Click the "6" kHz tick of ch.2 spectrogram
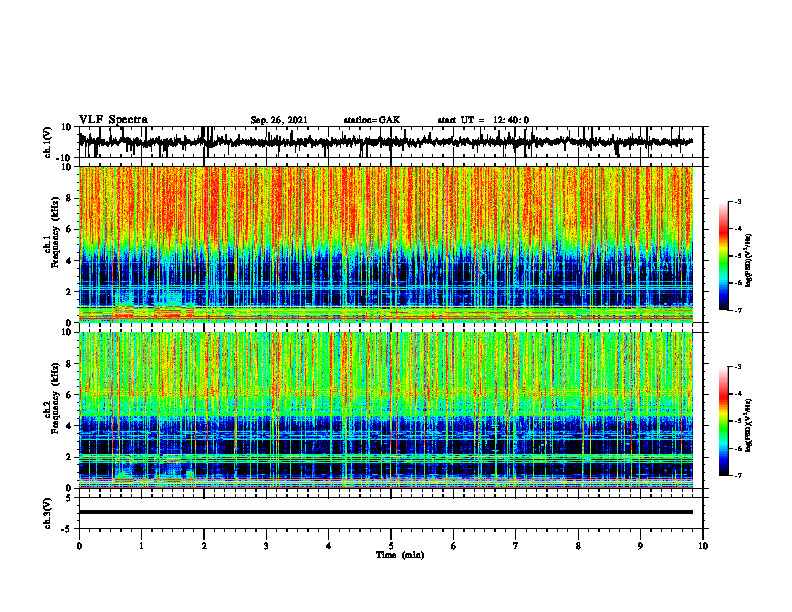This screenshot has height=612, width=792. point(69,395)
